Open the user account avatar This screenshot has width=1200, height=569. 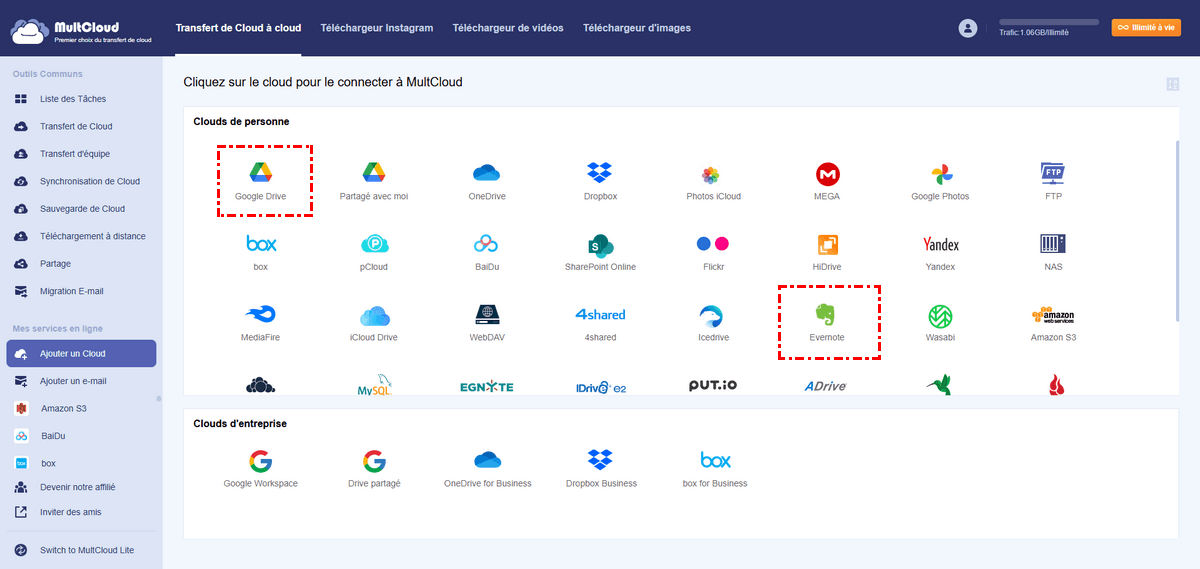(967, 28)
